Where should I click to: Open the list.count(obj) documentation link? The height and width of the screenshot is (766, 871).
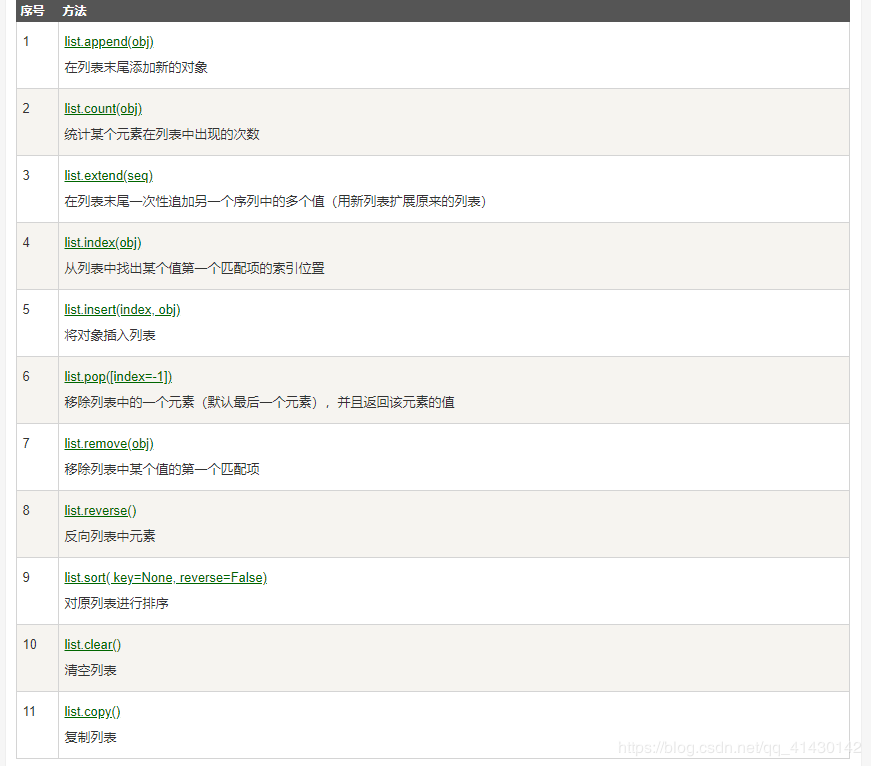tap(102, 108)
